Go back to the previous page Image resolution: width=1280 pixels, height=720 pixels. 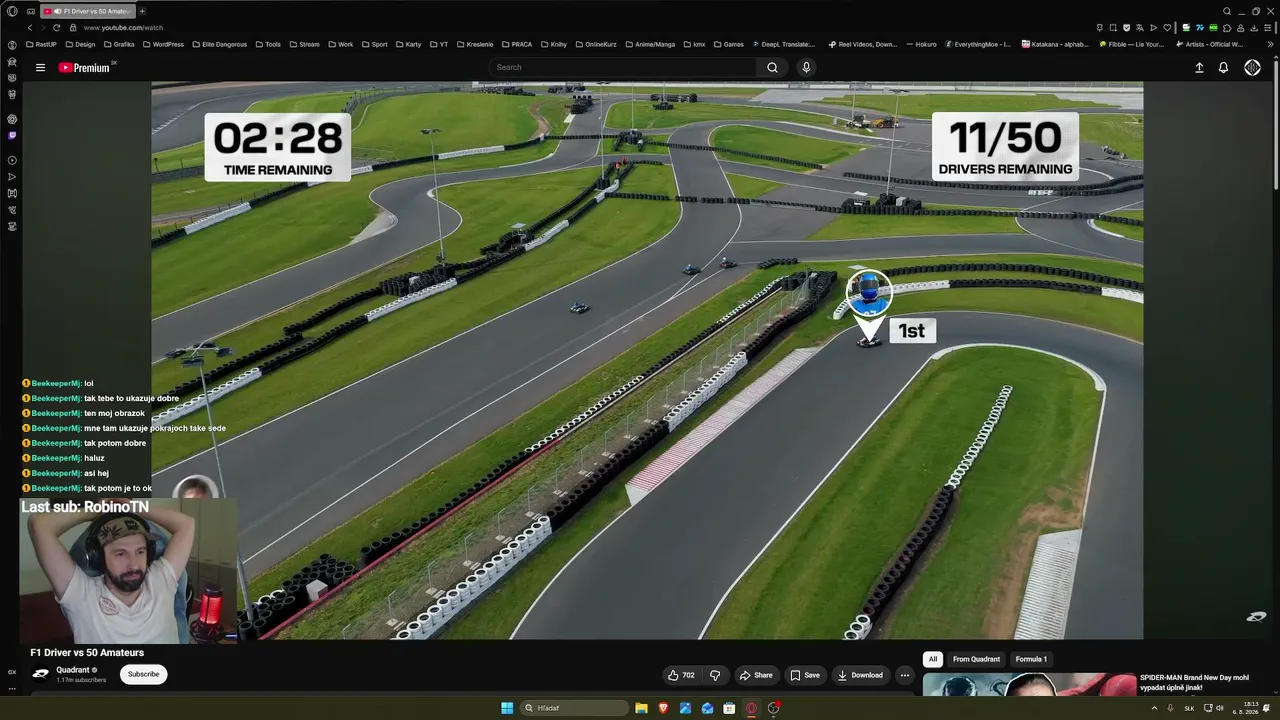pyautogui.click(x=30, y=27)
